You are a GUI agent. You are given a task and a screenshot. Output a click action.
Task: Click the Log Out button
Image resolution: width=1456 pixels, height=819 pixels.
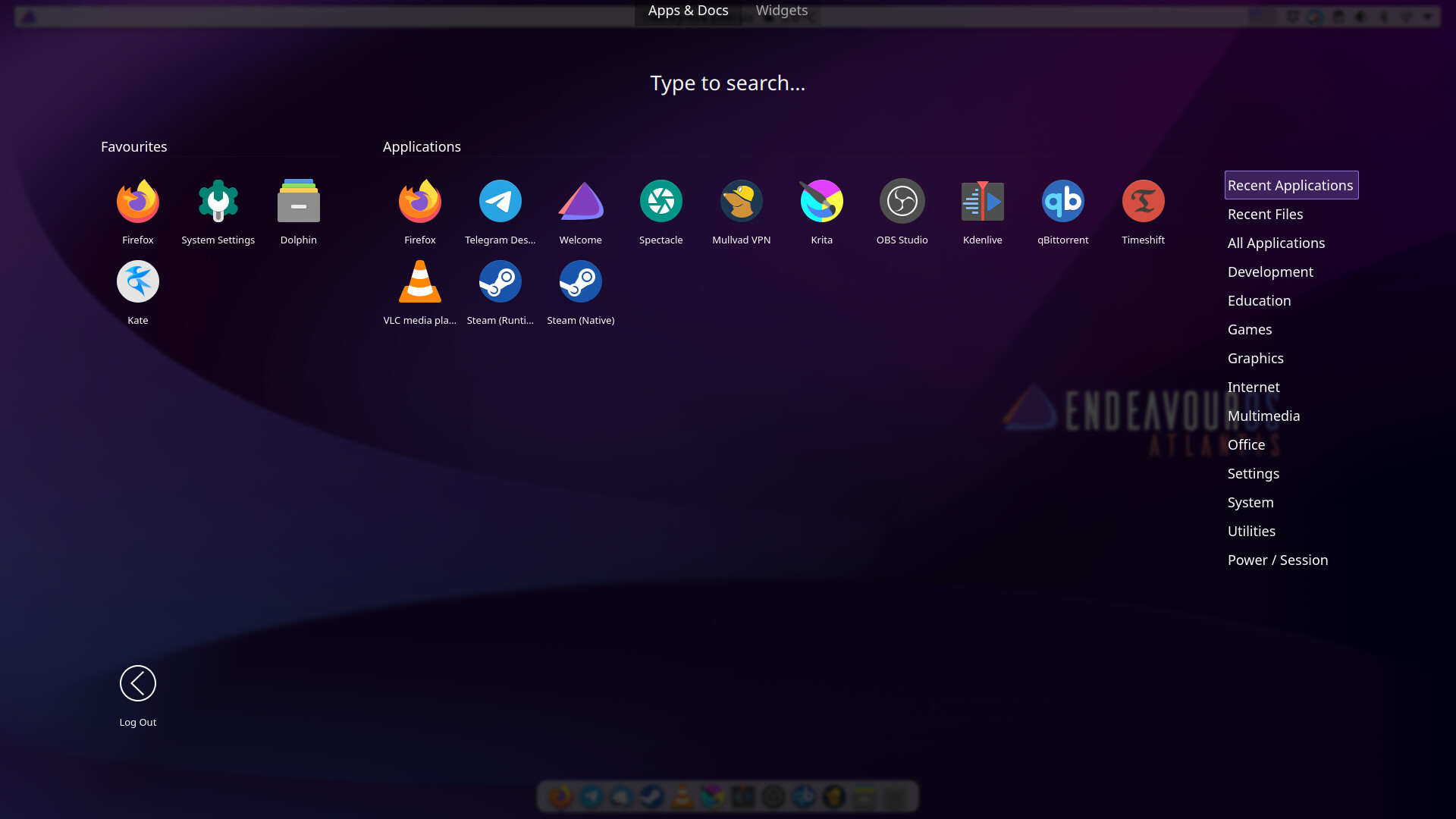click(137, 695)
